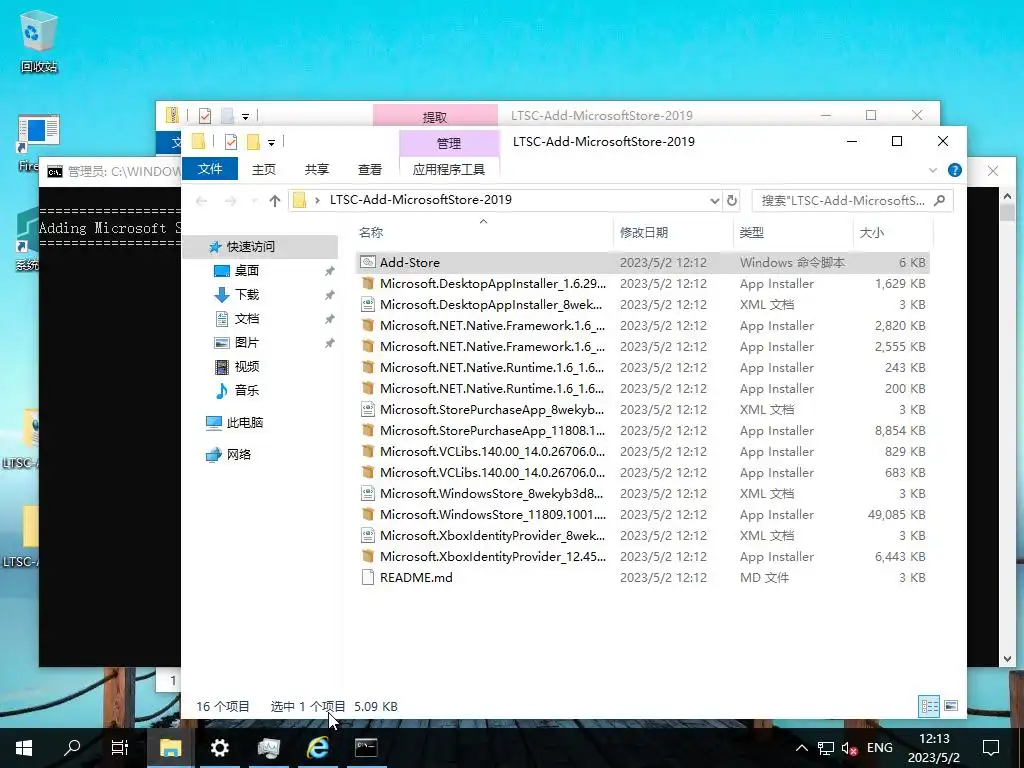
Task: Open taskbar search
Action: [72, 748]
